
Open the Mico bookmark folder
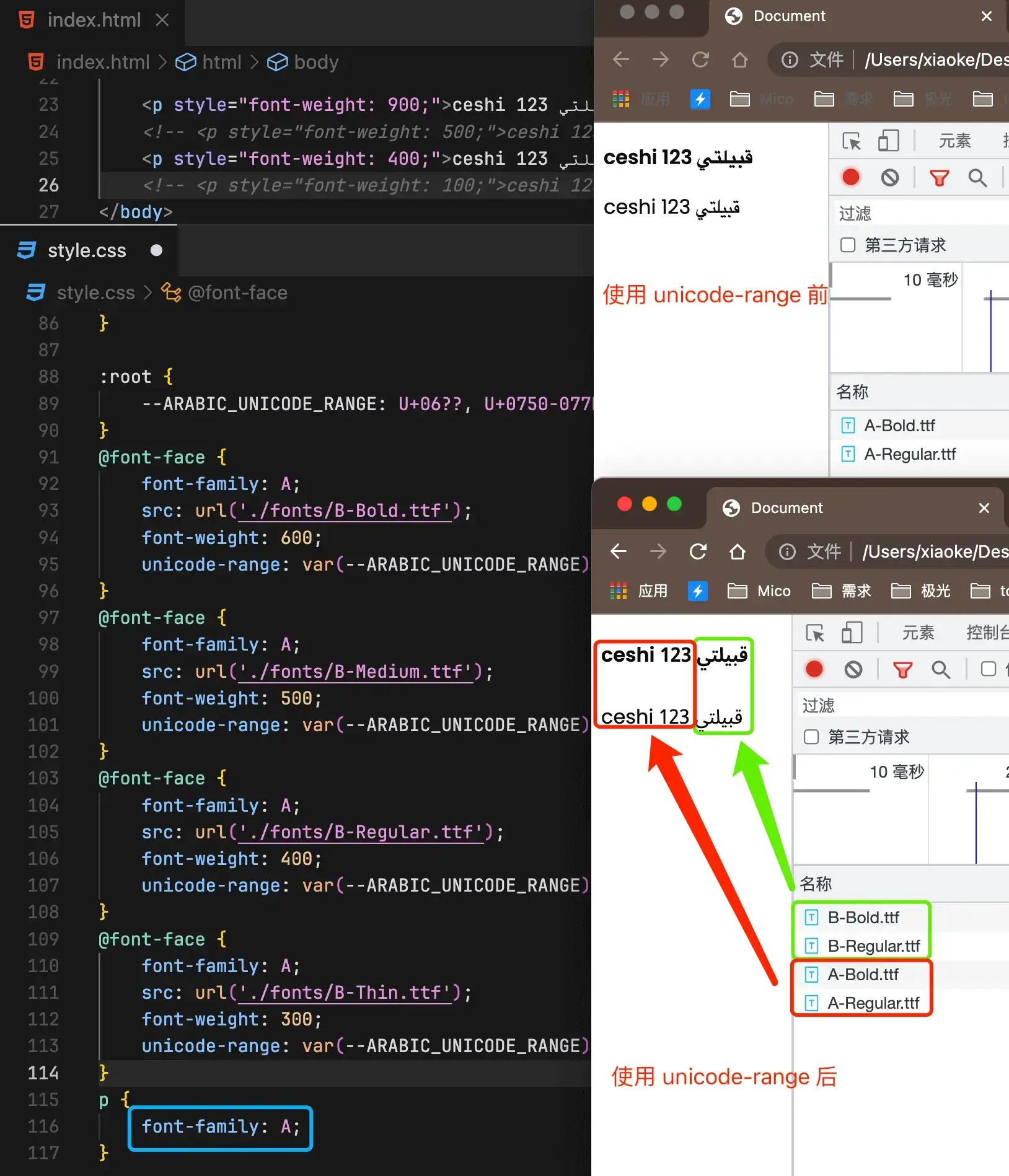(x=760, y=591)
